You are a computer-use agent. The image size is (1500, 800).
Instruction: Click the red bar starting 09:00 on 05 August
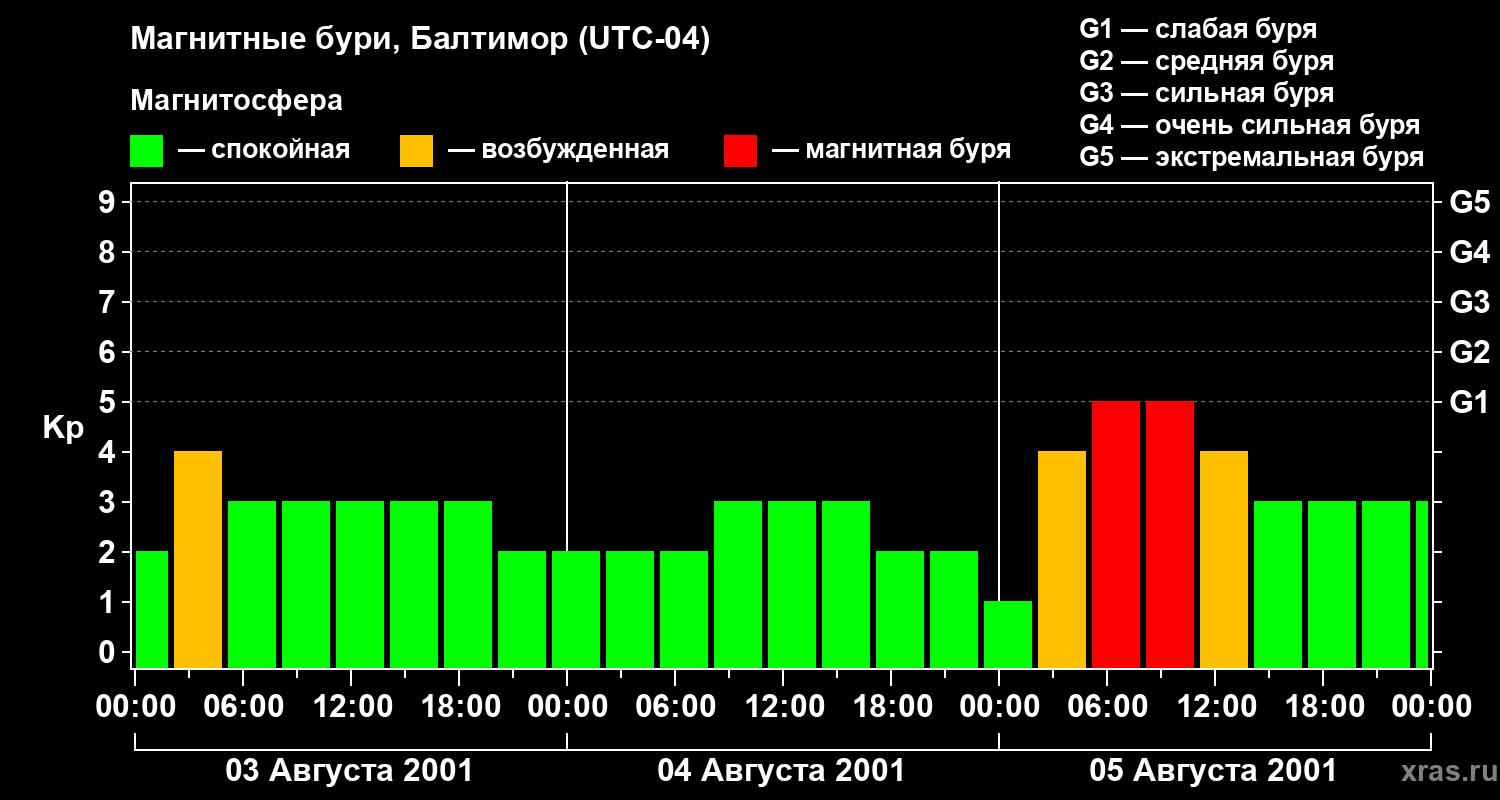(x=1170, y=535)
